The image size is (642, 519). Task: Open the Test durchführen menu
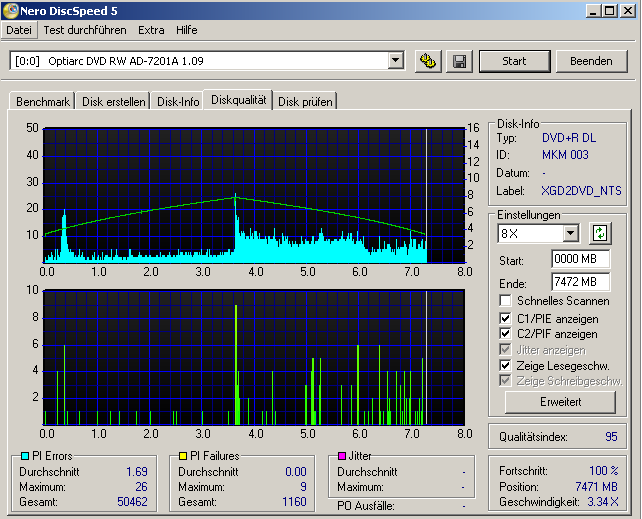[x=84, y=30]
